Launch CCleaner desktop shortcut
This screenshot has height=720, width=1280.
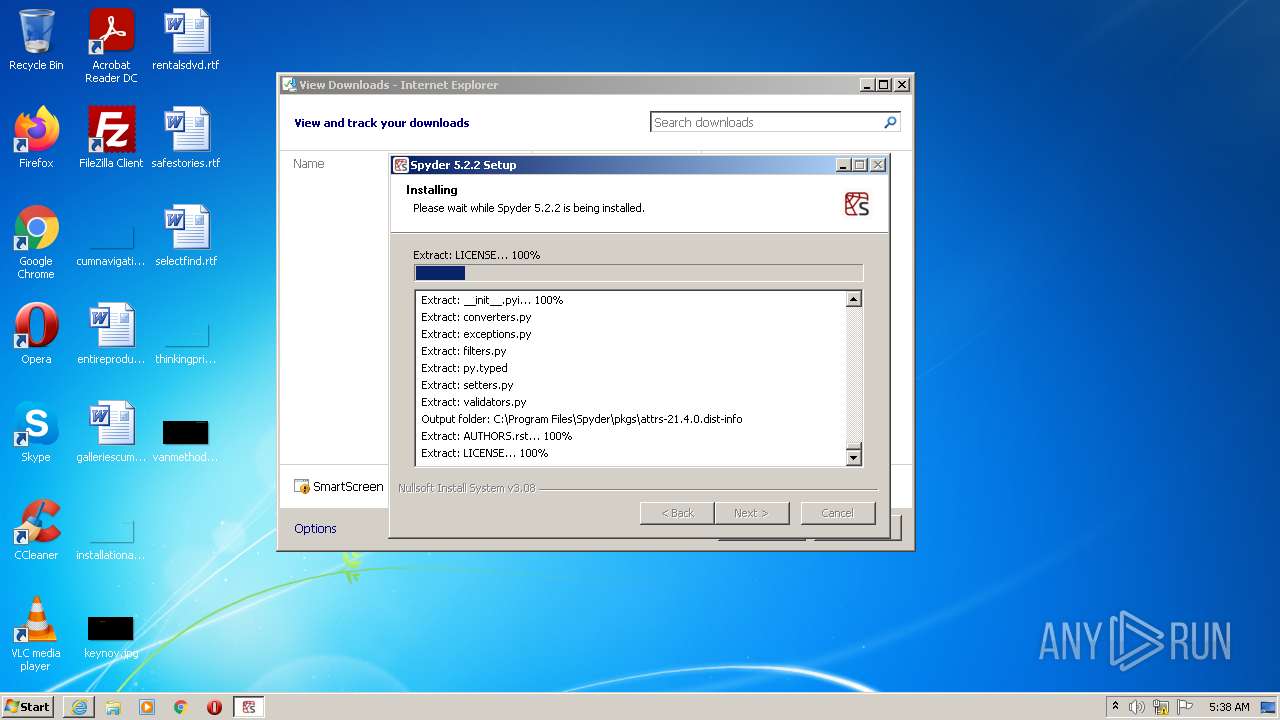click(36, 530)
